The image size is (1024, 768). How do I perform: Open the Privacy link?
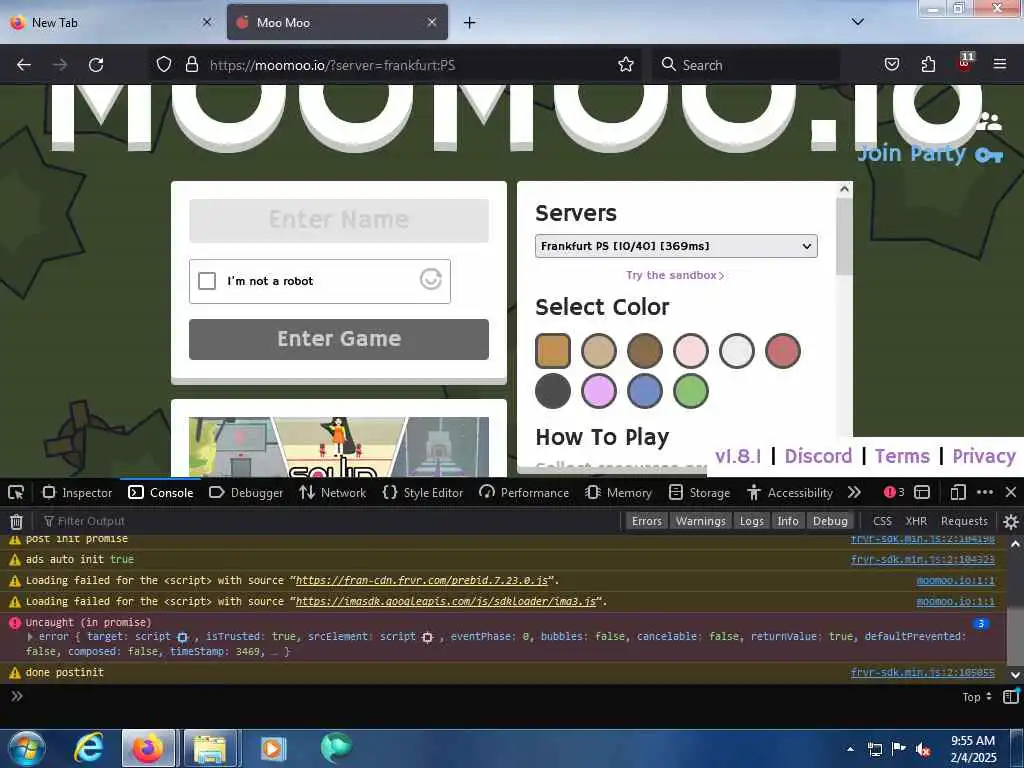click(984, 456)
